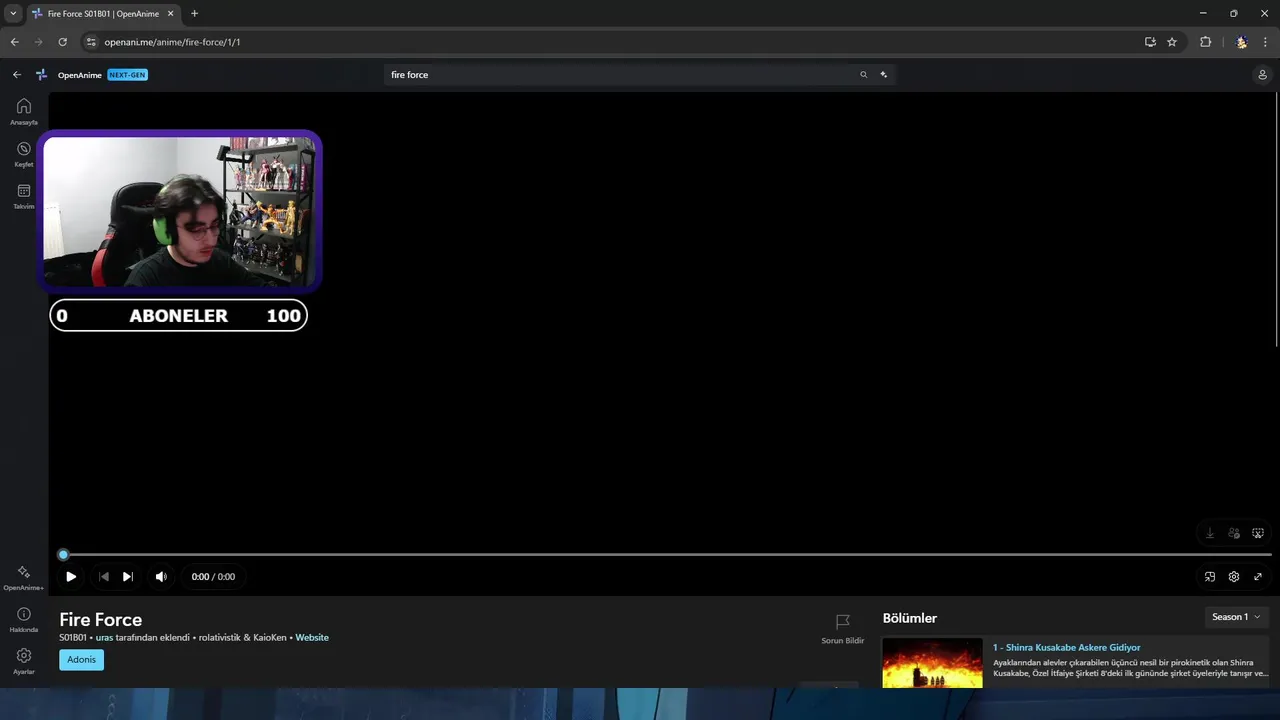1280x720 pixels.
Task: Open the uras uploader link
Action: 104,638
